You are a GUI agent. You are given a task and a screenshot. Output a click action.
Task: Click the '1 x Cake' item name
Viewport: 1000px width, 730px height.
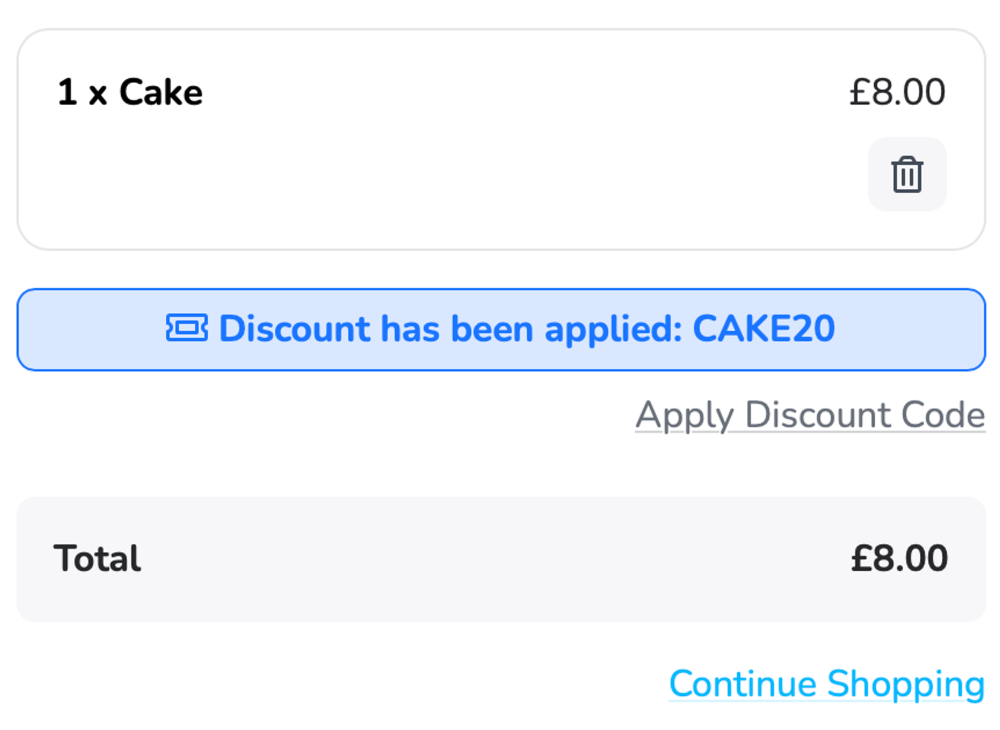(130, 93)
